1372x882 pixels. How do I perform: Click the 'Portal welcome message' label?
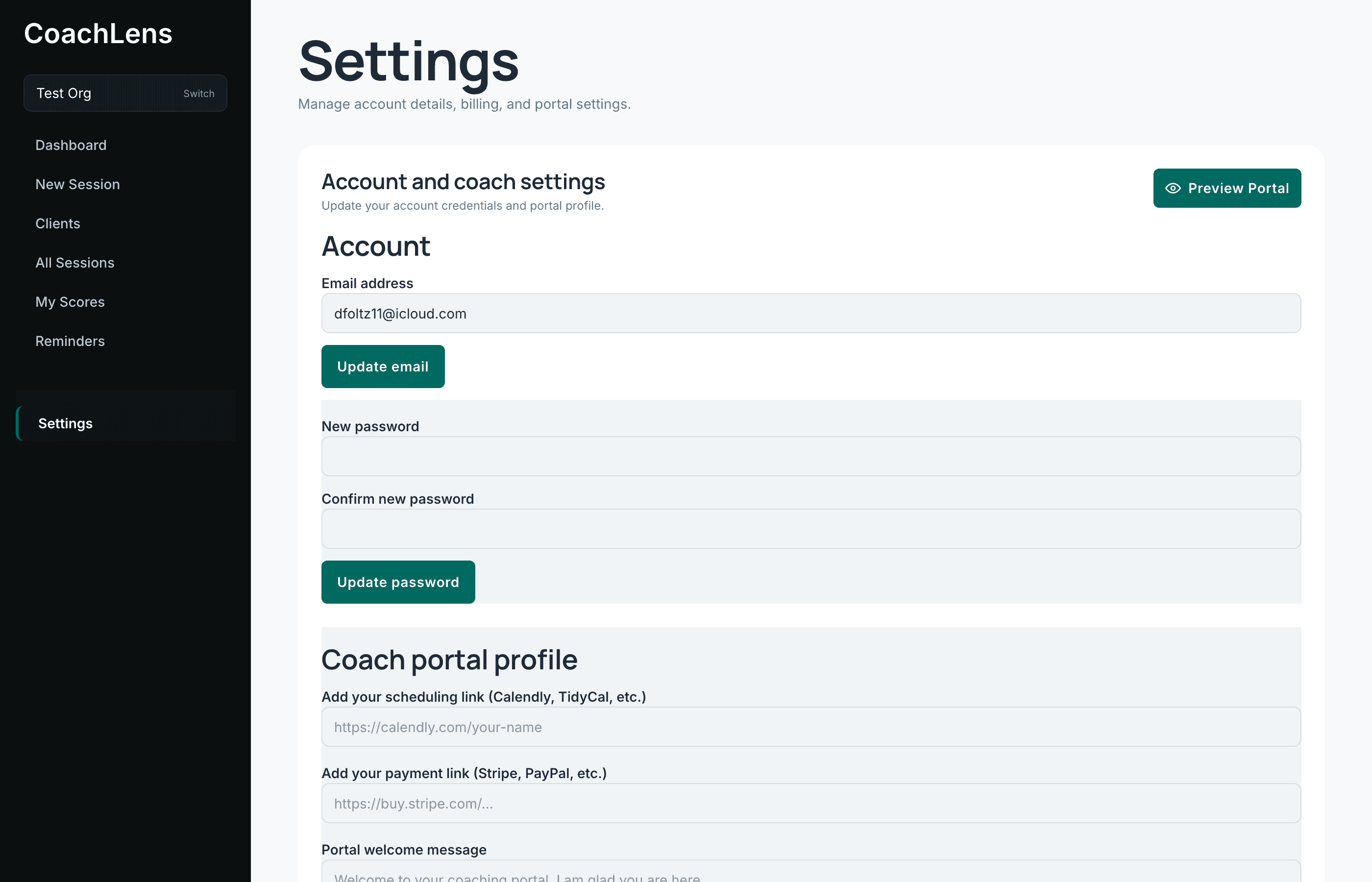pos(404,850)
